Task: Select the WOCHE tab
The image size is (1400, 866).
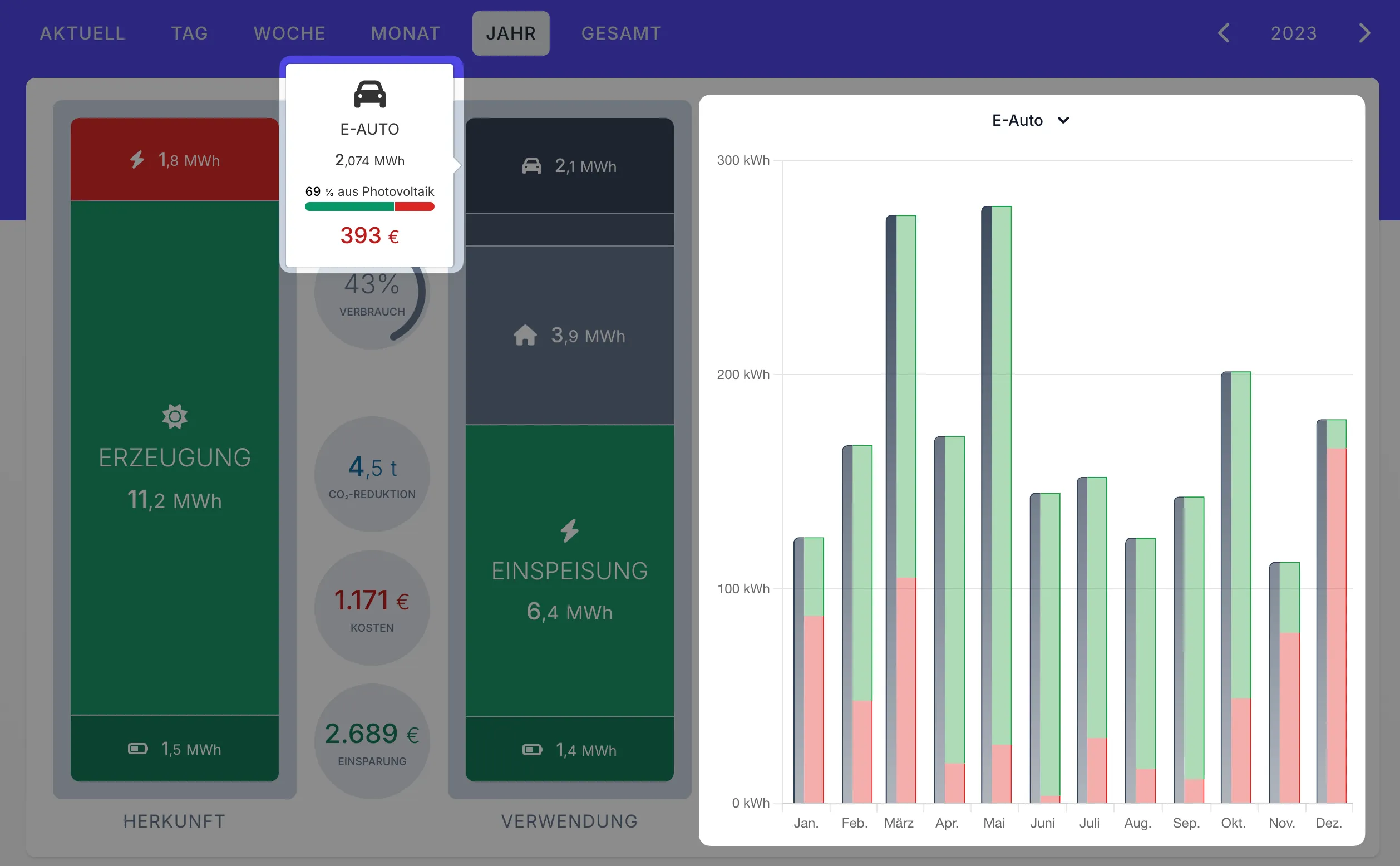Action: [x=289, y=33]
